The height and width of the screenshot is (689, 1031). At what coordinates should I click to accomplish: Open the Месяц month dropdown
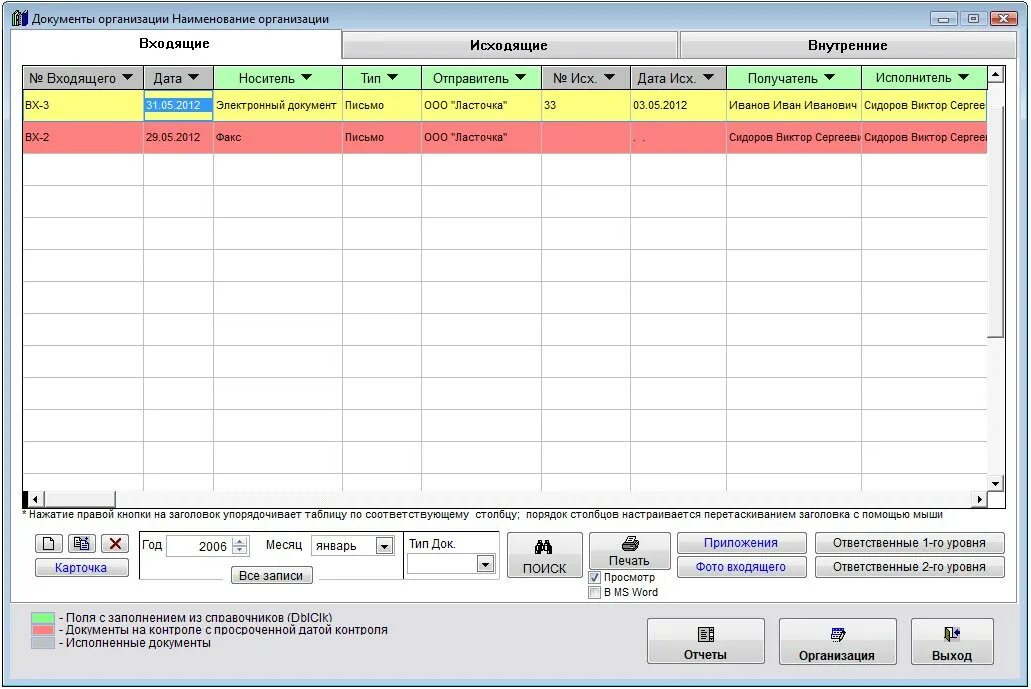click(384, 546)
